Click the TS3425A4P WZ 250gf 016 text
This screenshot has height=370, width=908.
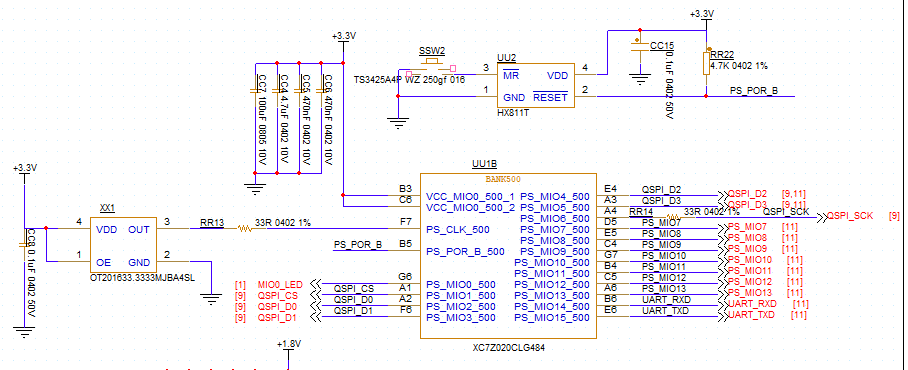(x=409, y=80)
